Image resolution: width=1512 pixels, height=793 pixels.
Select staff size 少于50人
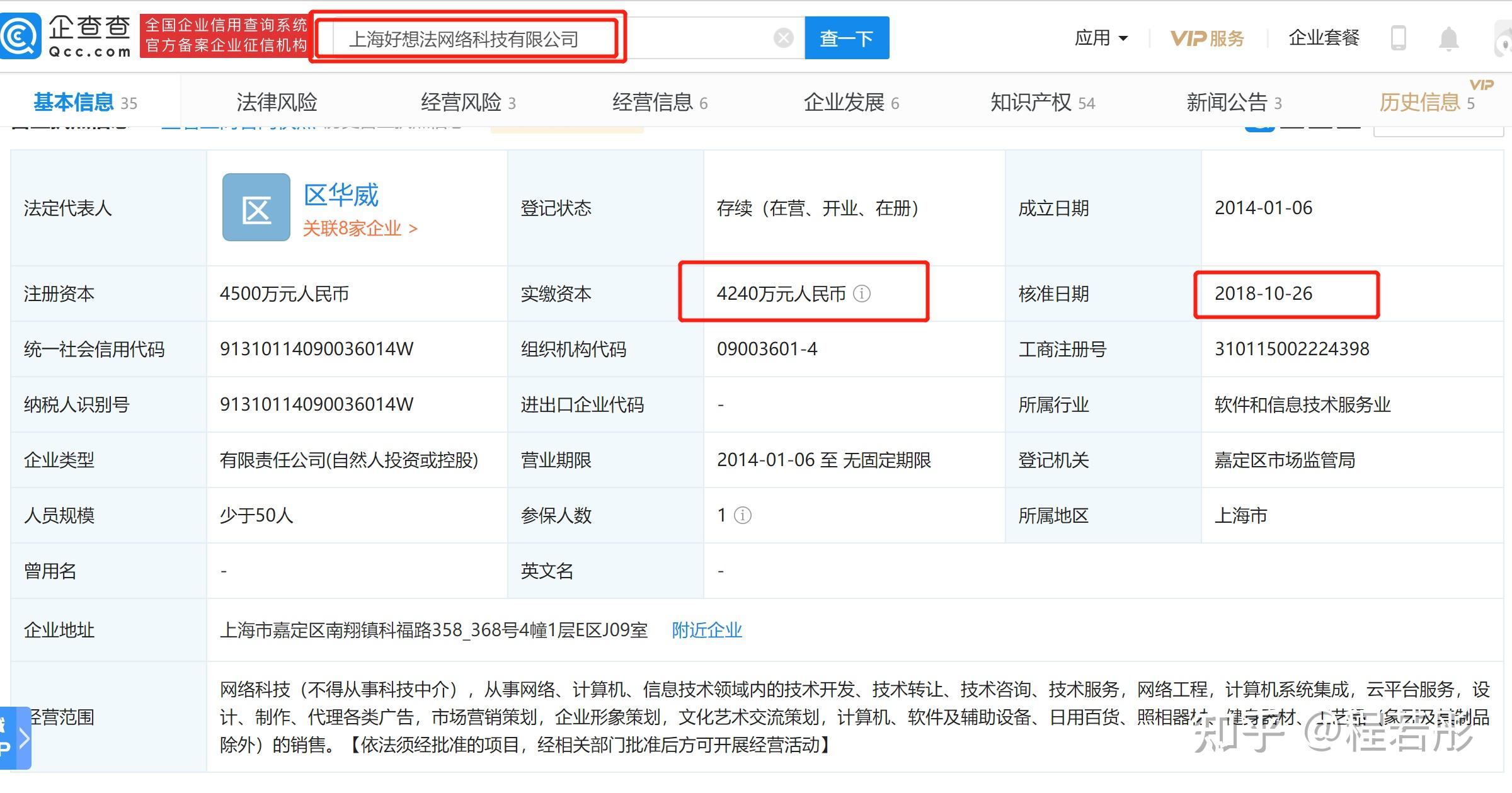[x=256, y=515]
